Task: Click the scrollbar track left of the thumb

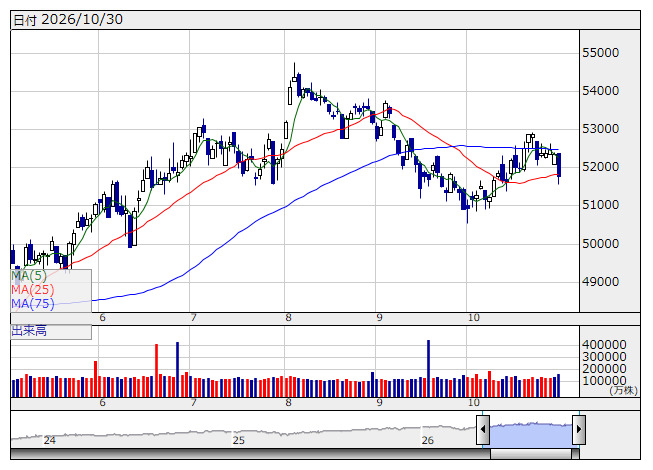Action: 250,454
